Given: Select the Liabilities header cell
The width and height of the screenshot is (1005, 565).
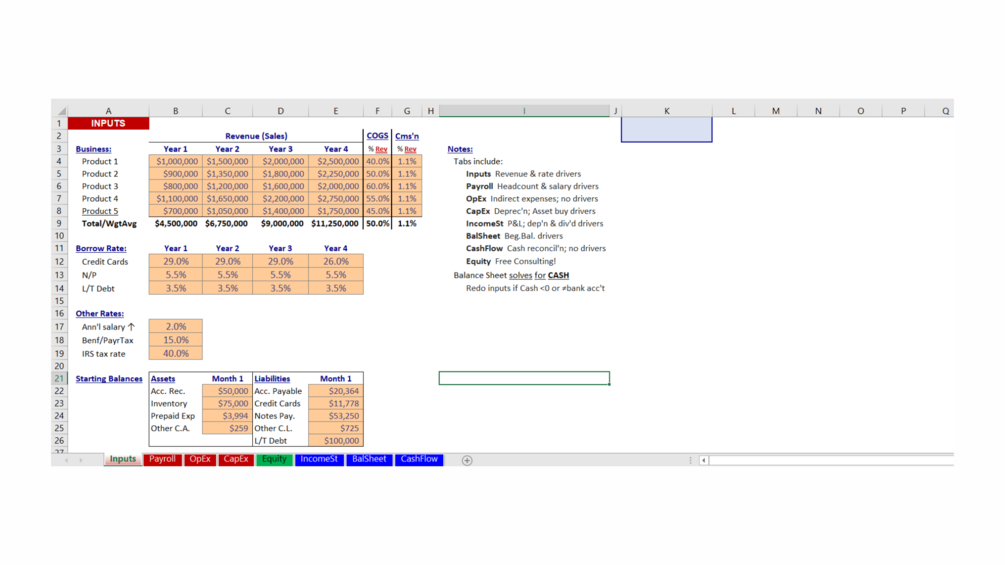Looking at the screenshot, I should [281, 379].
